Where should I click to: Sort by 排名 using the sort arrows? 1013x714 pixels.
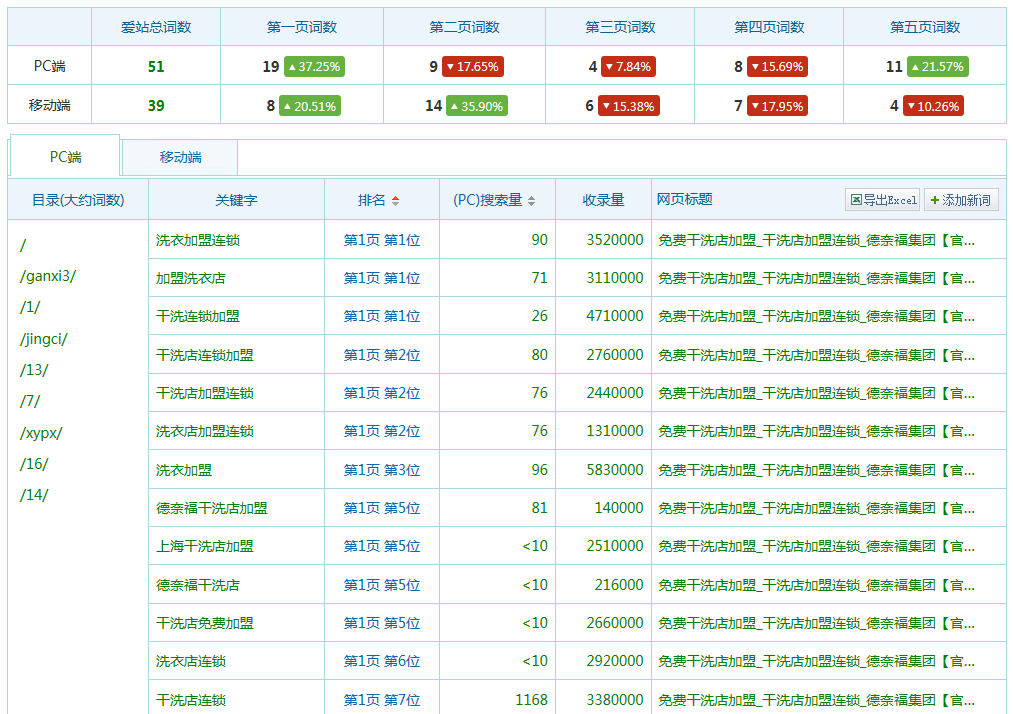tap(395, 201)
